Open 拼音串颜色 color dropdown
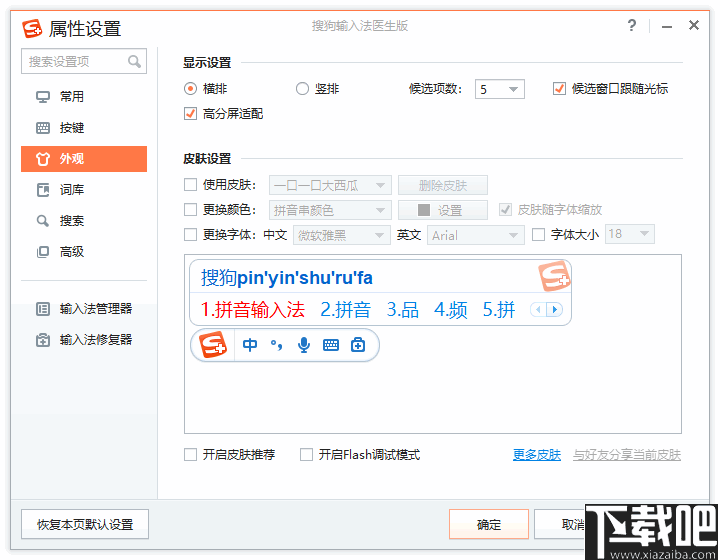The width and height of the screenshot is (720, 560). point(330,210)
